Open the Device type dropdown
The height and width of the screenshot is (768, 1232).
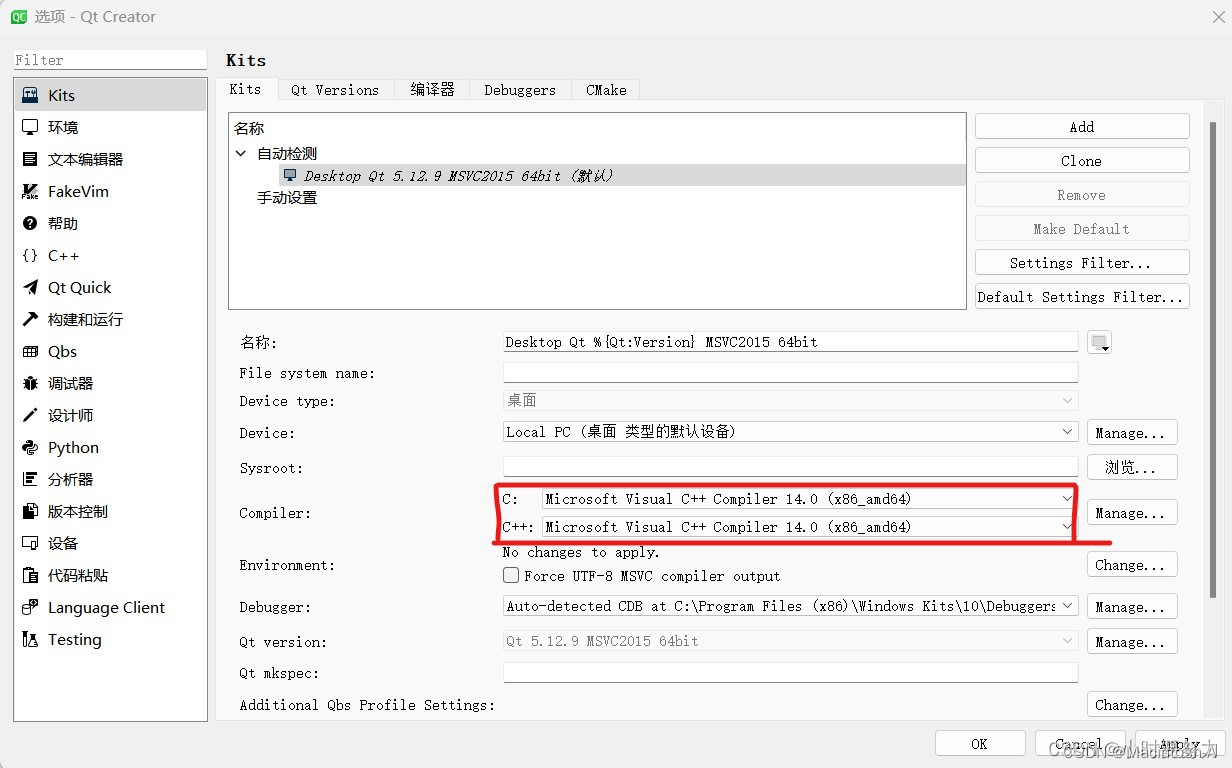click(791, 400)
